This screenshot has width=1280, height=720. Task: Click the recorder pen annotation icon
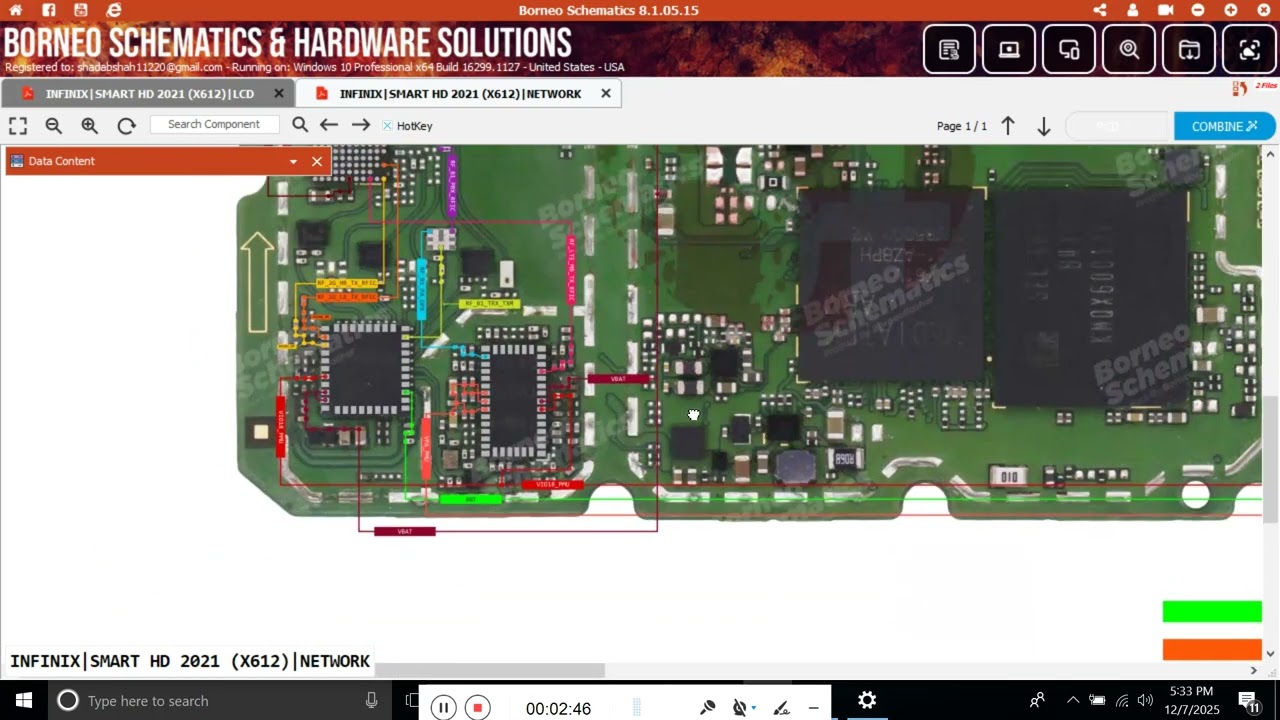(x=782, y=708)
